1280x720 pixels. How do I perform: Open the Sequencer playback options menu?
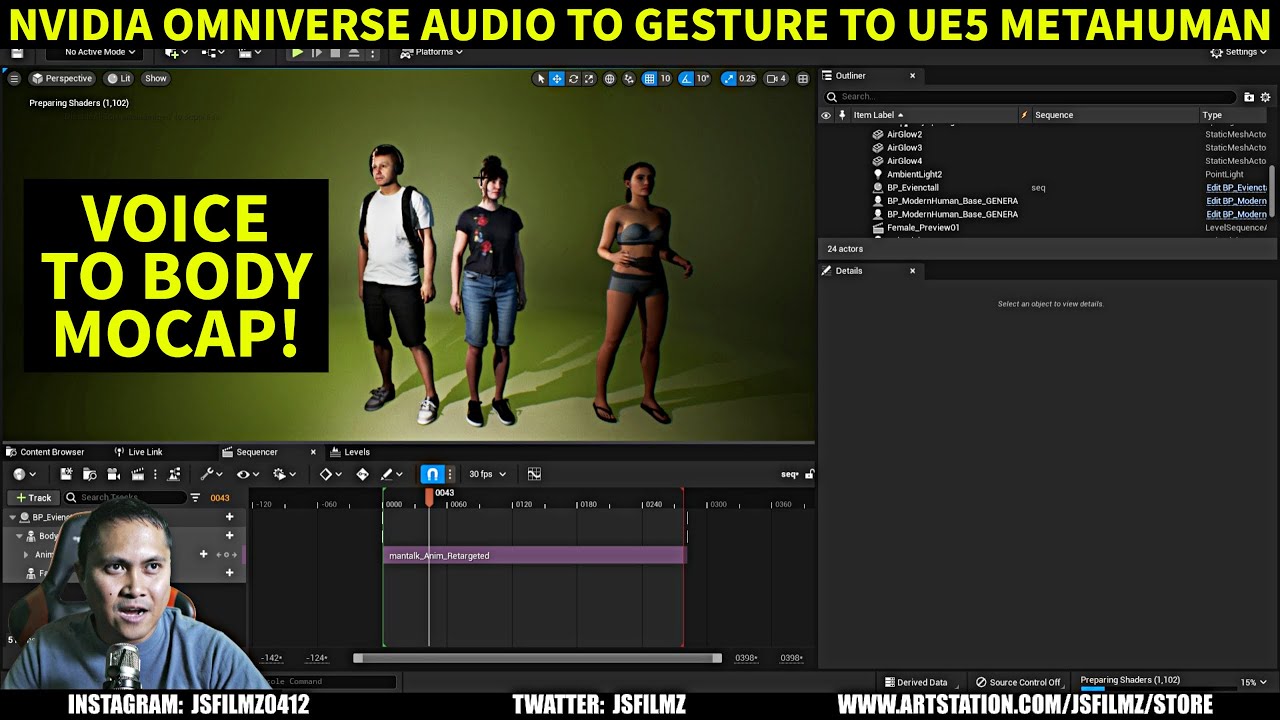pos(283,474)
